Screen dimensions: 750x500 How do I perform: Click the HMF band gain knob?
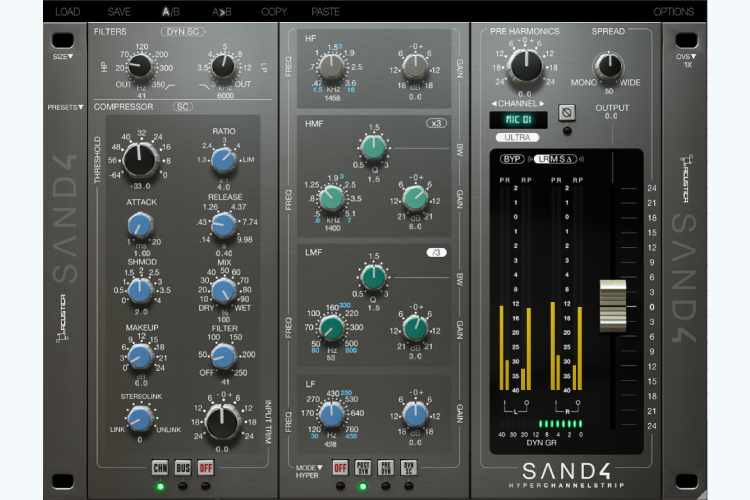click(415, 198)
